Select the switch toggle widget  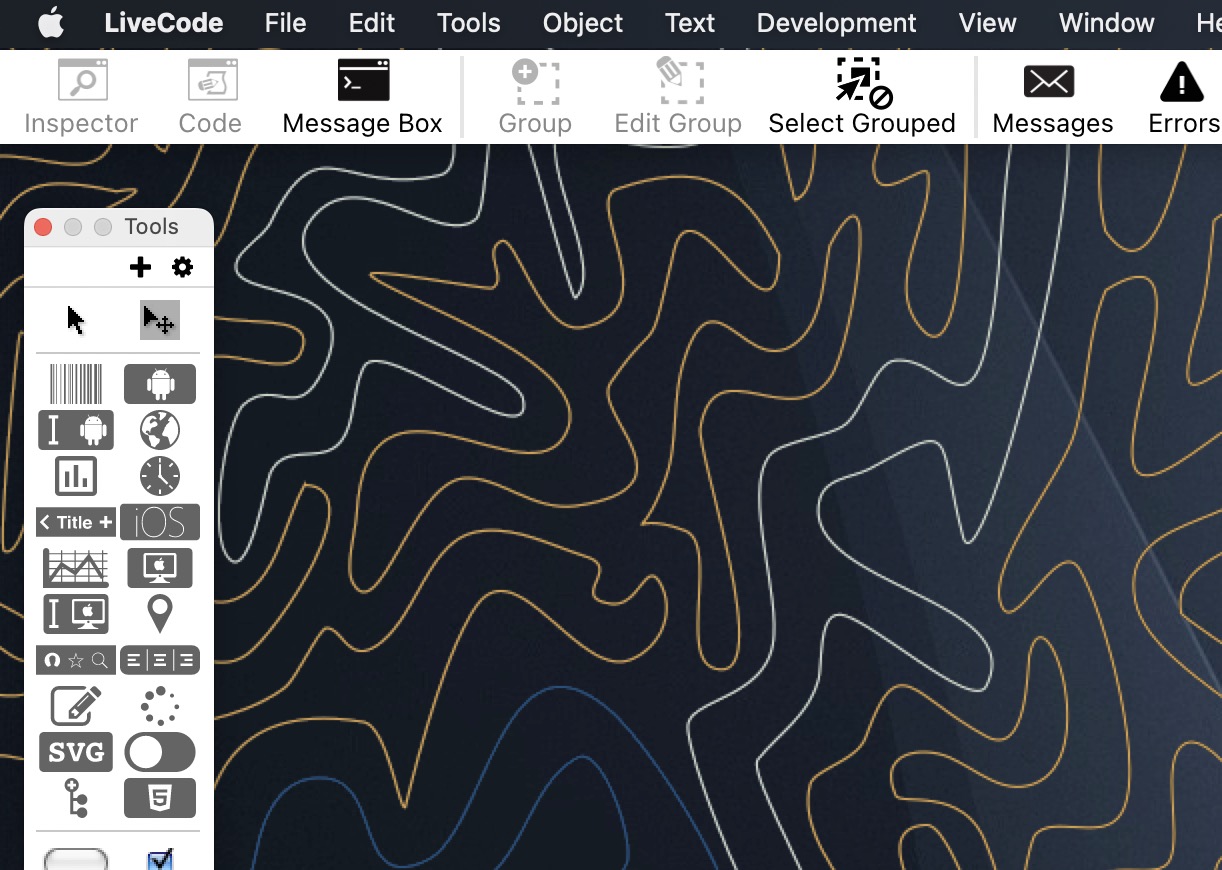click(x=160, y=752)
